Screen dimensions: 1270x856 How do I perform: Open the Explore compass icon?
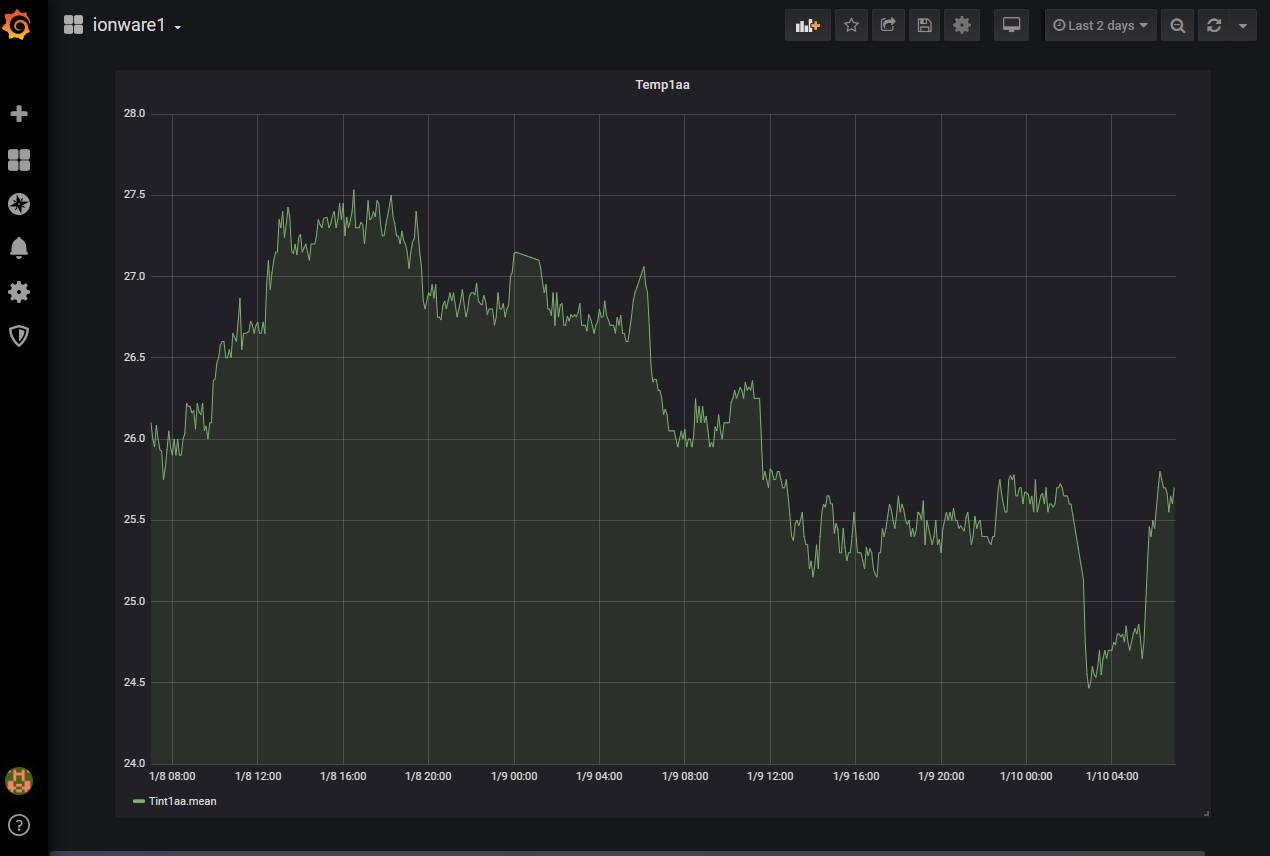coord(20,203)
